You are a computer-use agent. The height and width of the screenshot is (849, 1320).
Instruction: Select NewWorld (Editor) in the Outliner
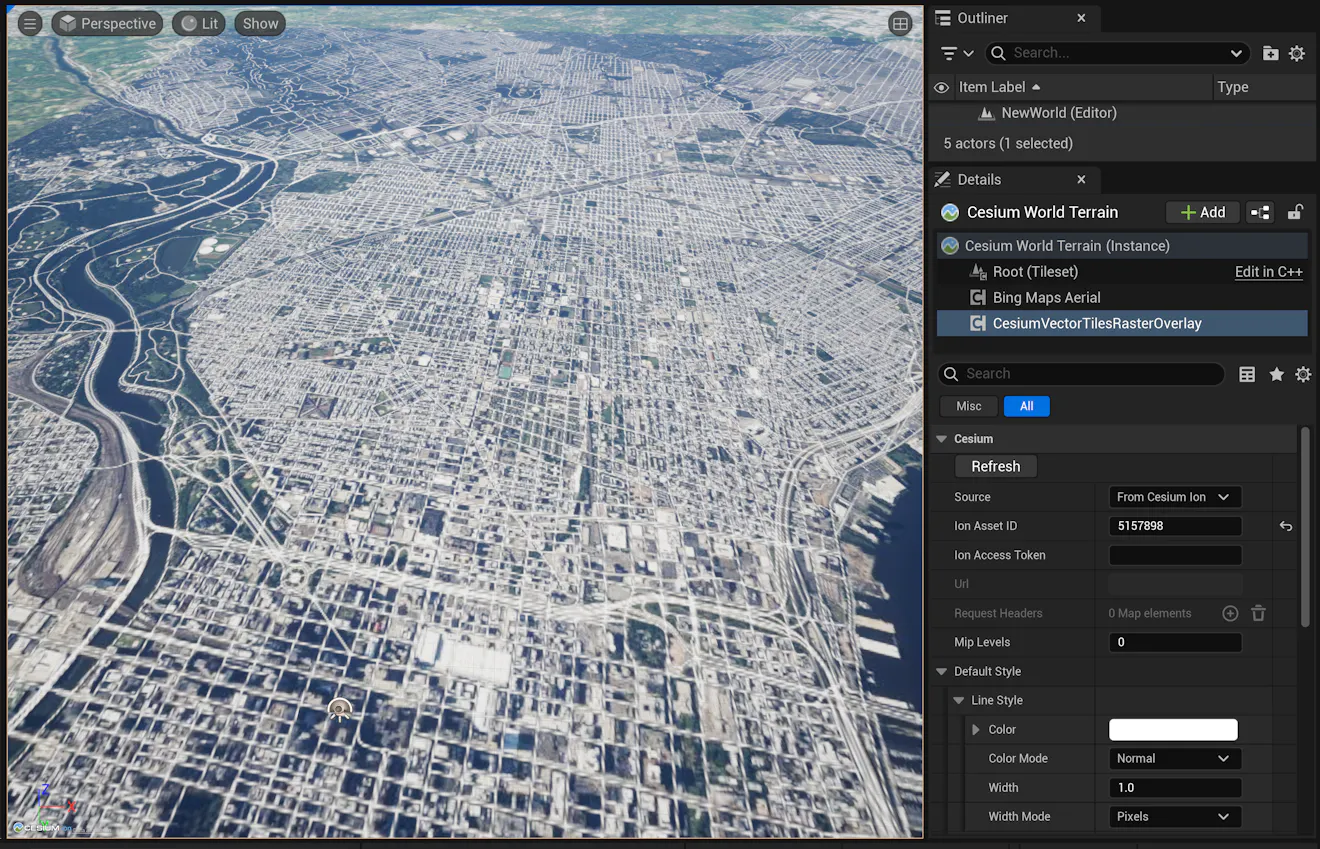[x=1059, y=113]
